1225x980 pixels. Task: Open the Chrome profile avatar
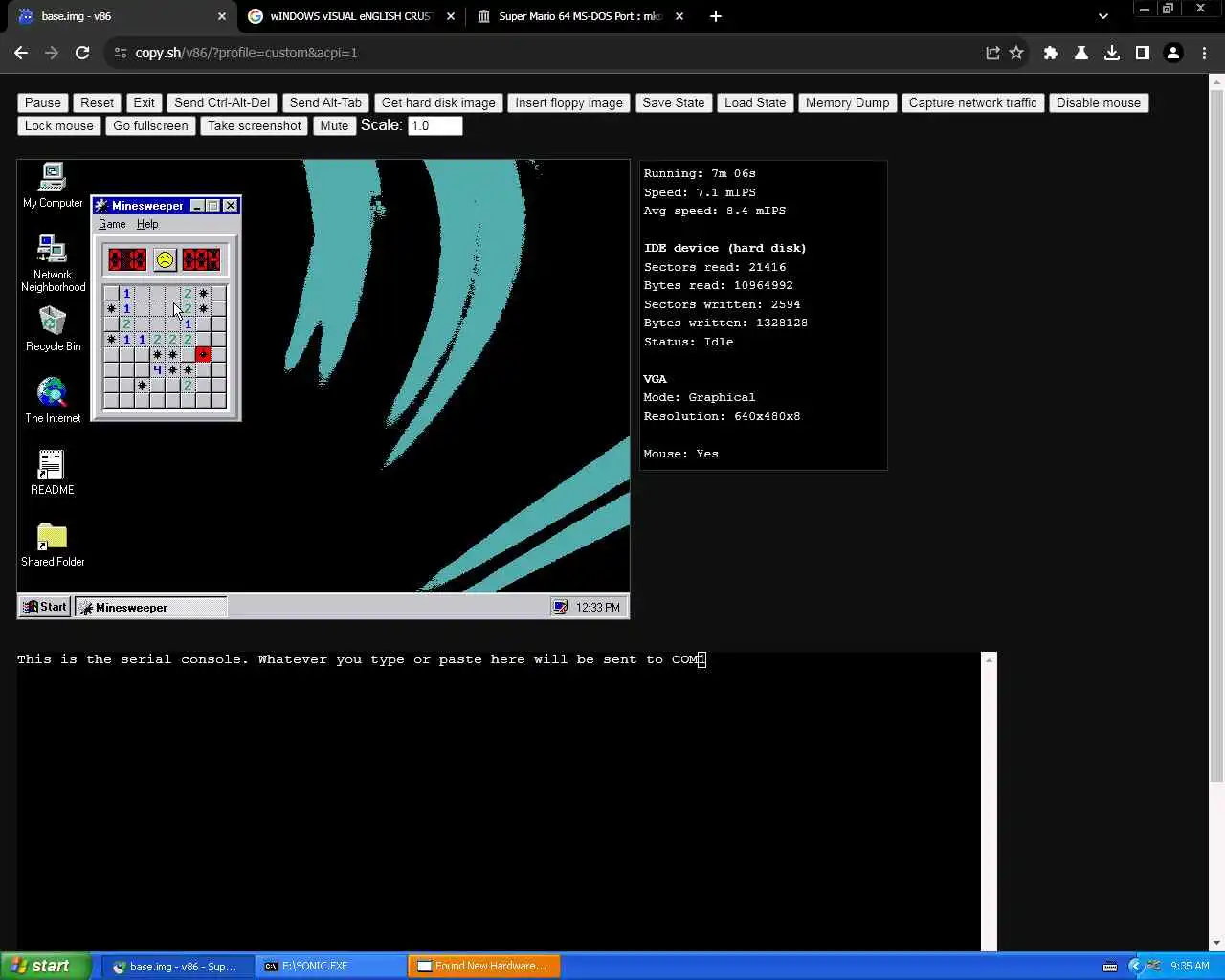pyautogui.click(x=1173, y=53)
